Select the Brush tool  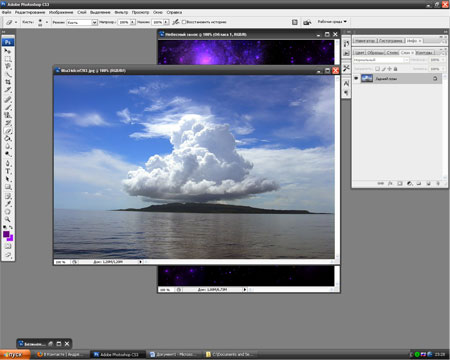[8, 107]
